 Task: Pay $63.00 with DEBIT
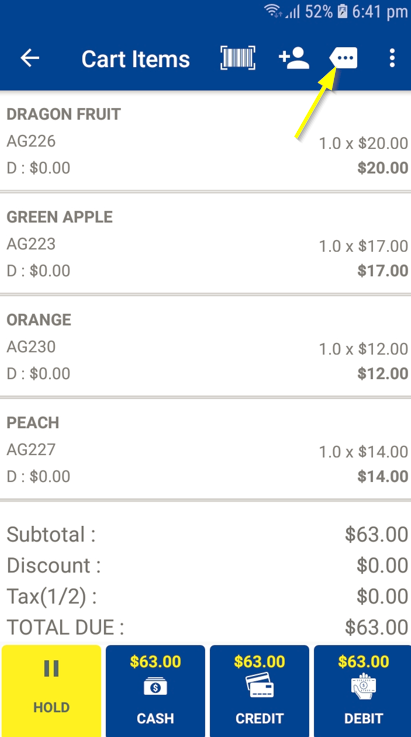click(363, 691)
